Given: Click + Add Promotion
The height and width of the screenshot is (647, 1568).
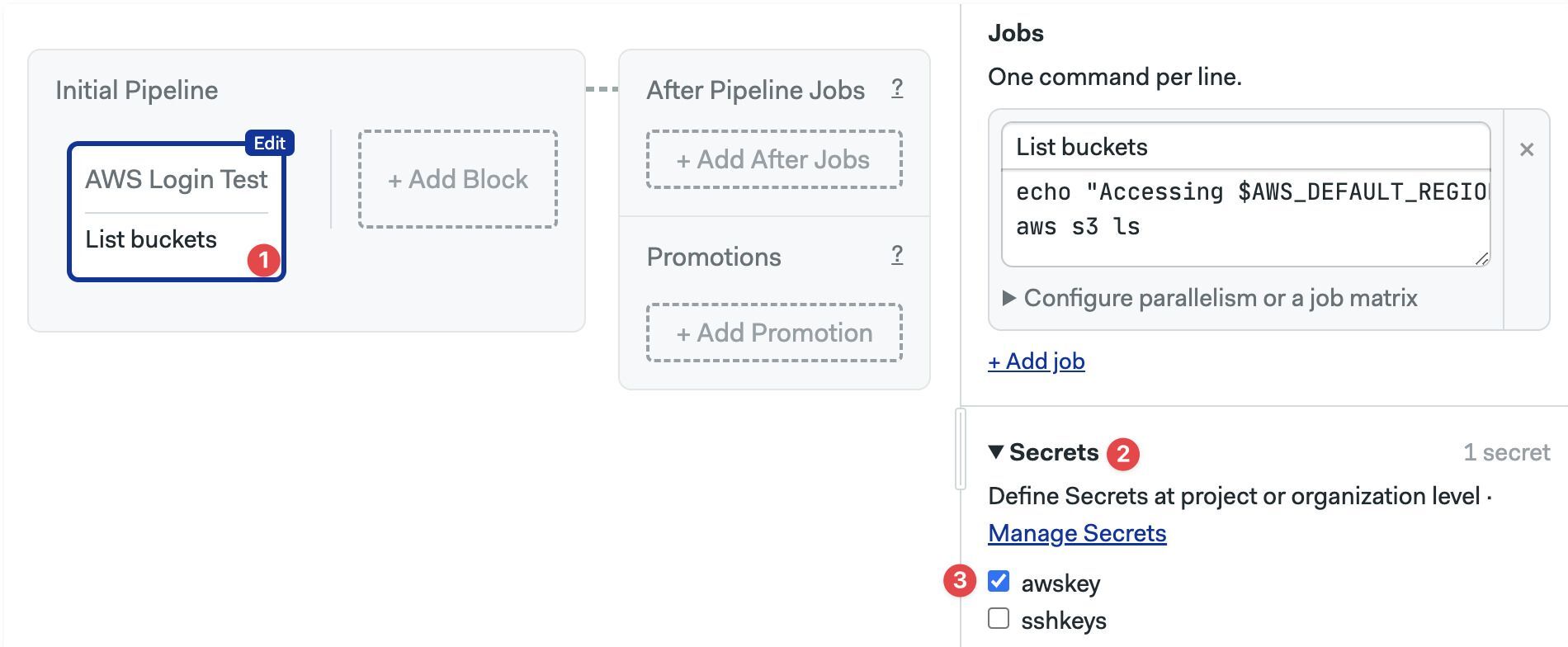Looking at the screenshot, I should pos(774,333).
